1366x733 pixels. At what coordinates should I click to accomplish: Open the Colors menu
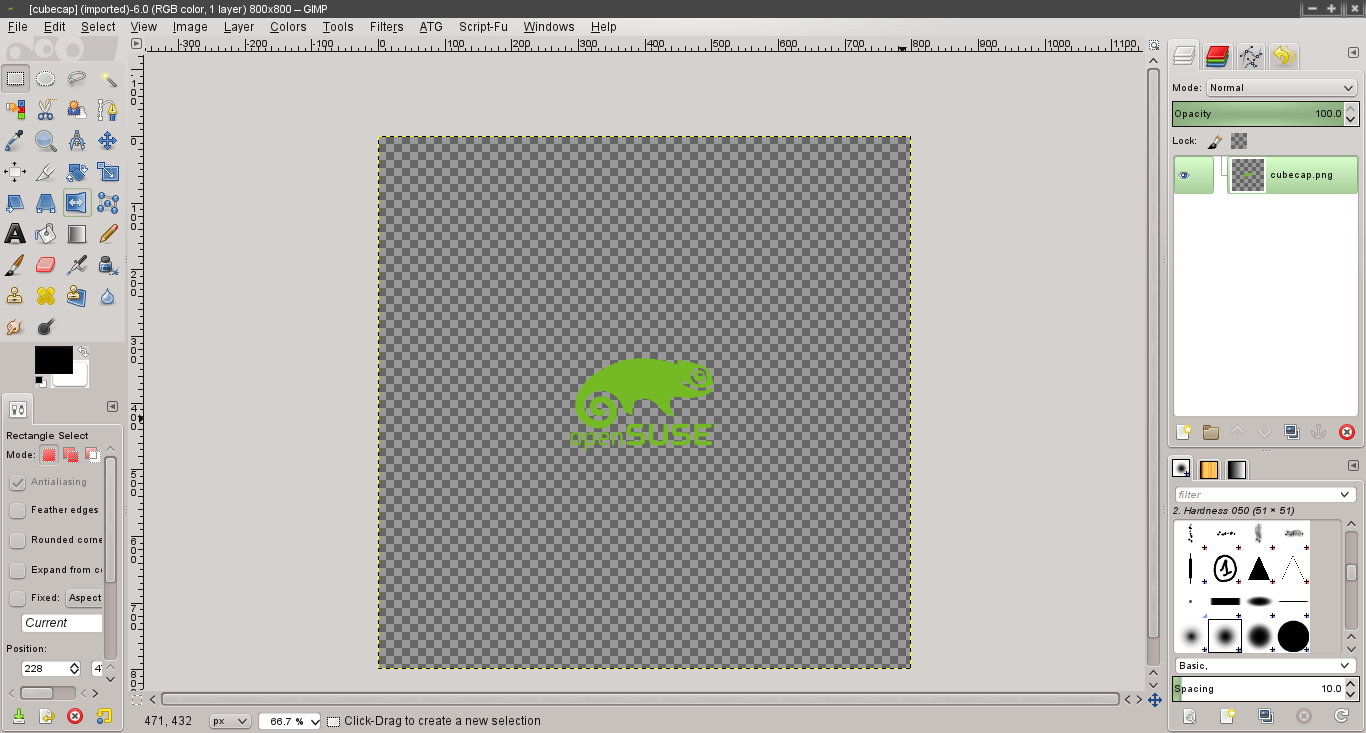[x=288, y=27]
